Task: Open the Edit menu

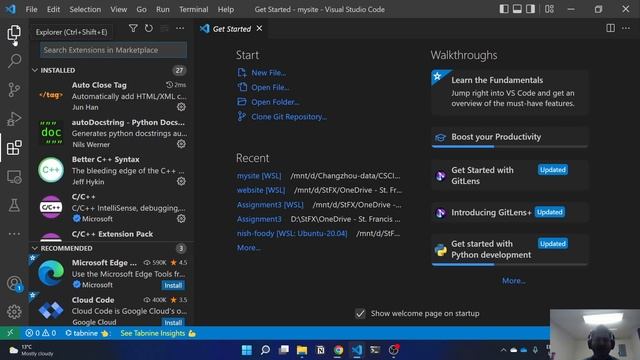Action: [53, 9]
